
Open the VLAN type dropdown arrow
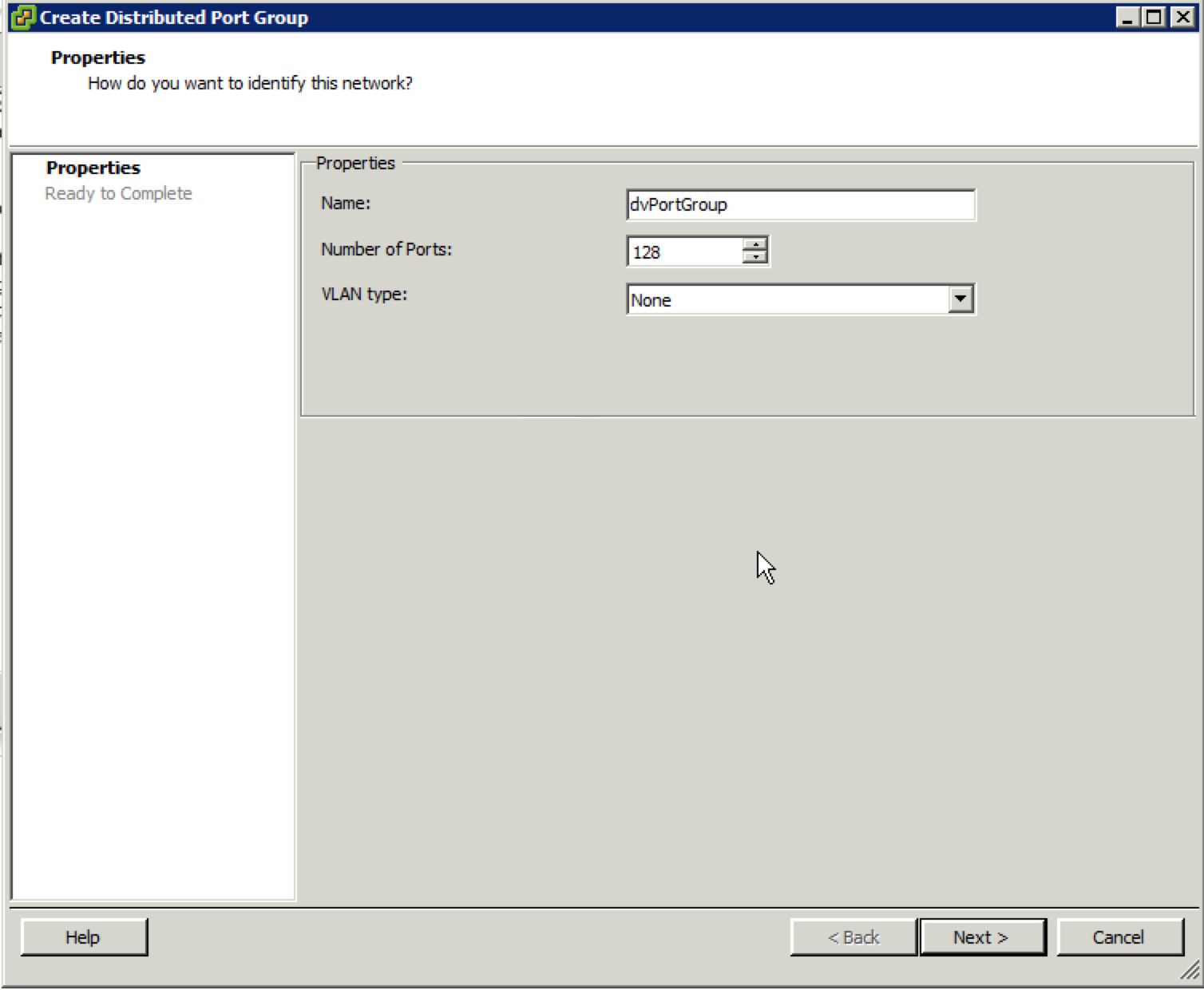click(960, 299)
